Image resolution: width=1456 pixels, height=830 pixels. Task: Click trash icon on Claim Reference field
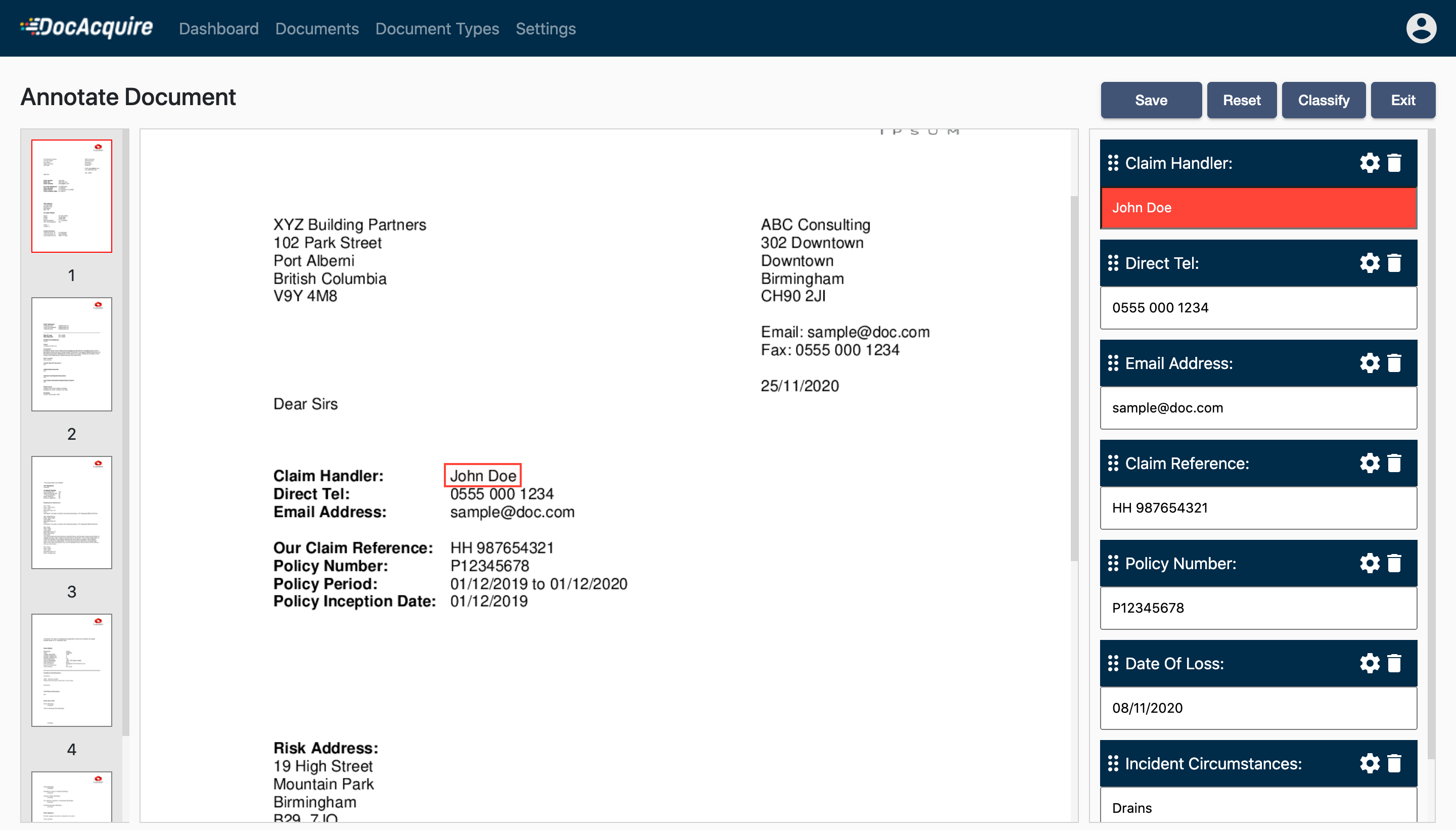(x=1394, y=464)
